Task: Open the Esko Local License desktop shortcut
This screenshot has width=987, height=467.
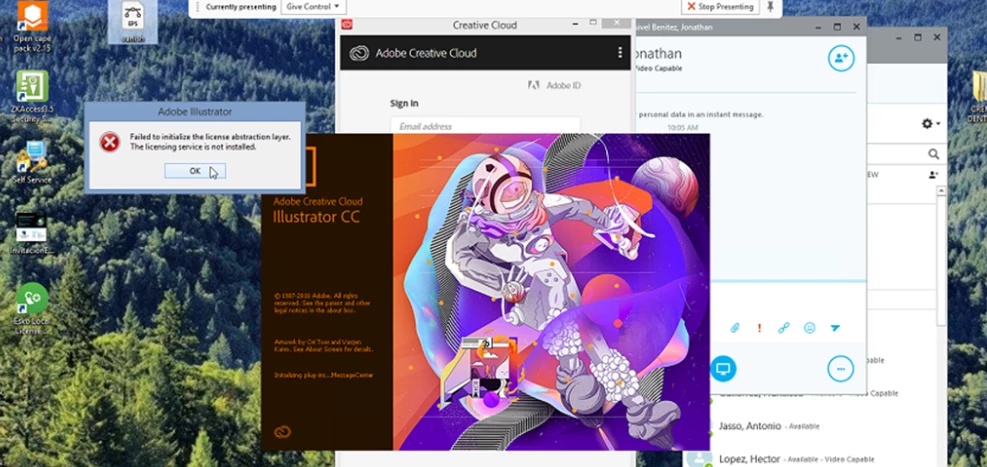Action: pos(32,308)
